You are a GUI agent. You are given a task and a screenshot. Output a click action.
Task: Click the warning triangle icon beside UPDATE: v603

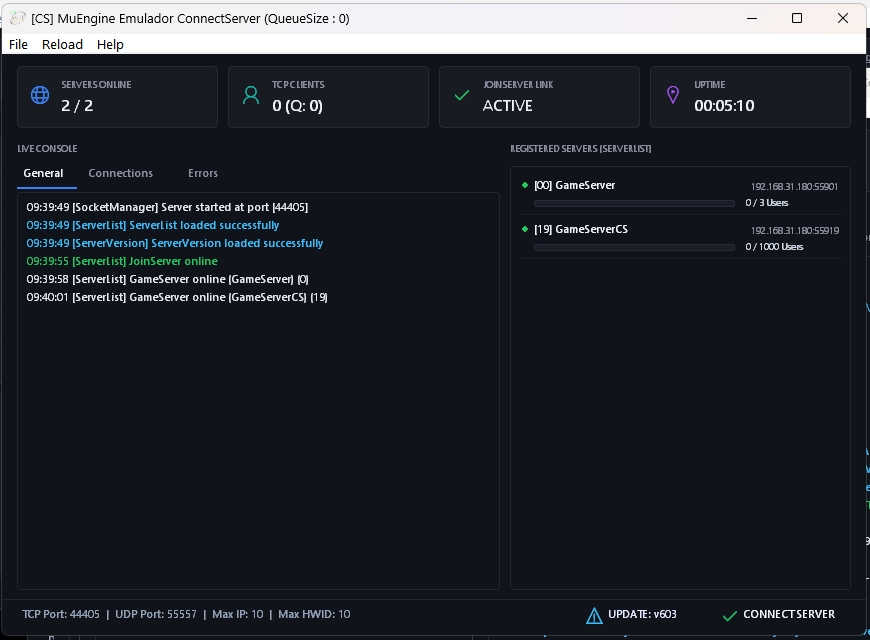point(594,615)
